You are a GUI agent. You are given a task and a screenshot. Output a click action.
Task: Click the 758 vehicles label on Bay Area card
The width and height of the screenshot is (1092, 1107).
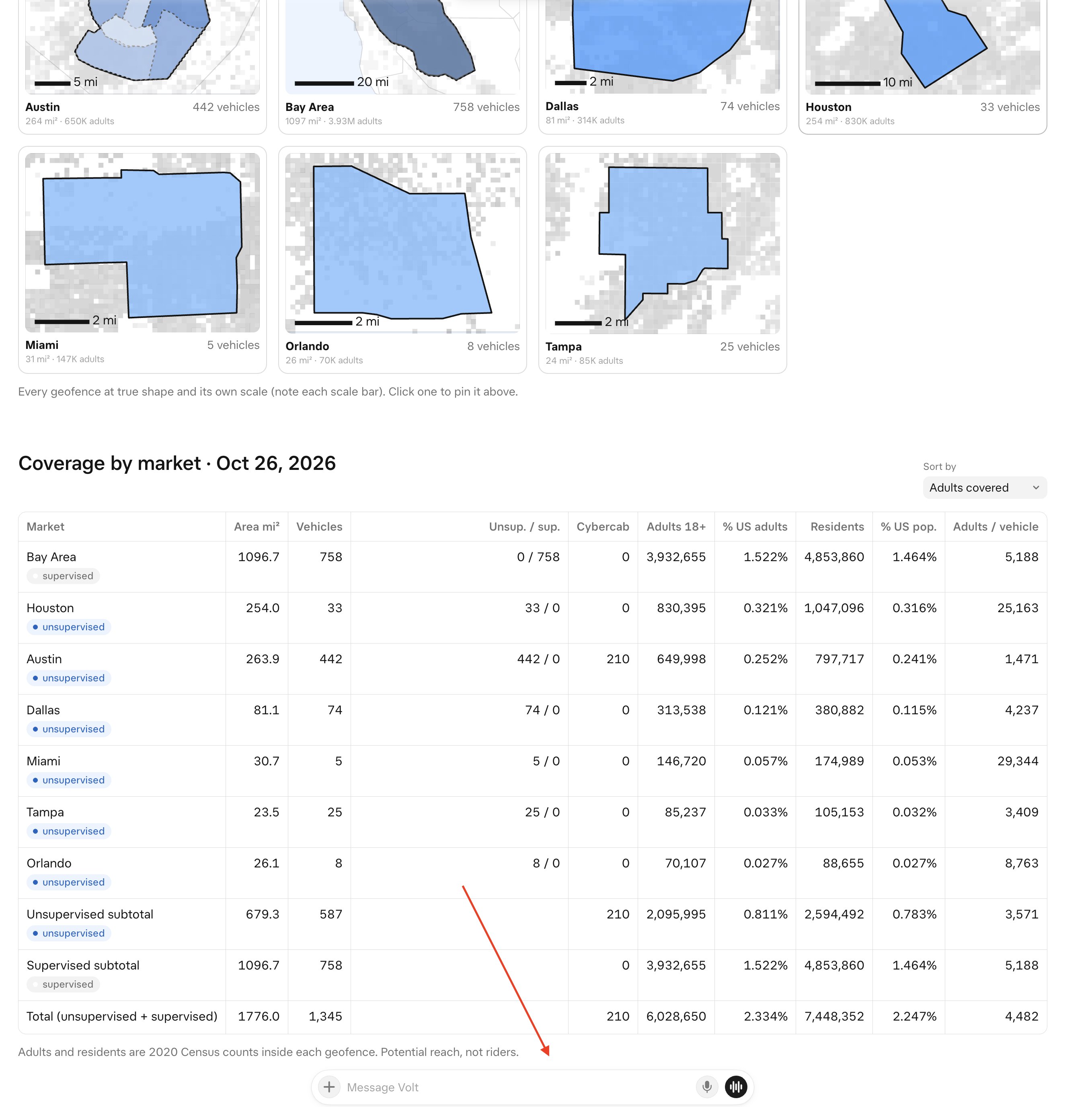(486, 107)
